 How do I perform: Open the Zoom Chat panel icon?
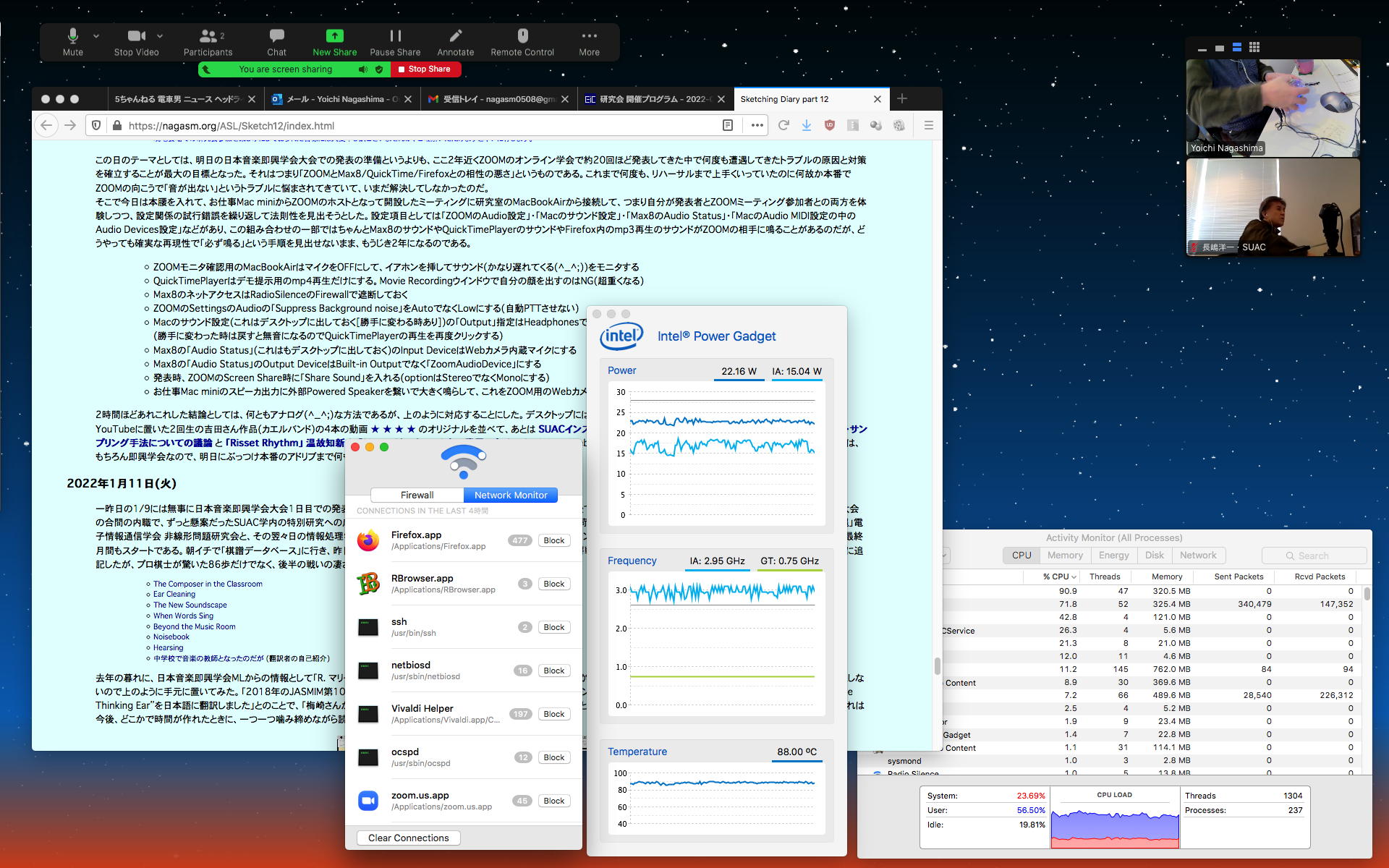pyautogui.click(x=276, y=36)
